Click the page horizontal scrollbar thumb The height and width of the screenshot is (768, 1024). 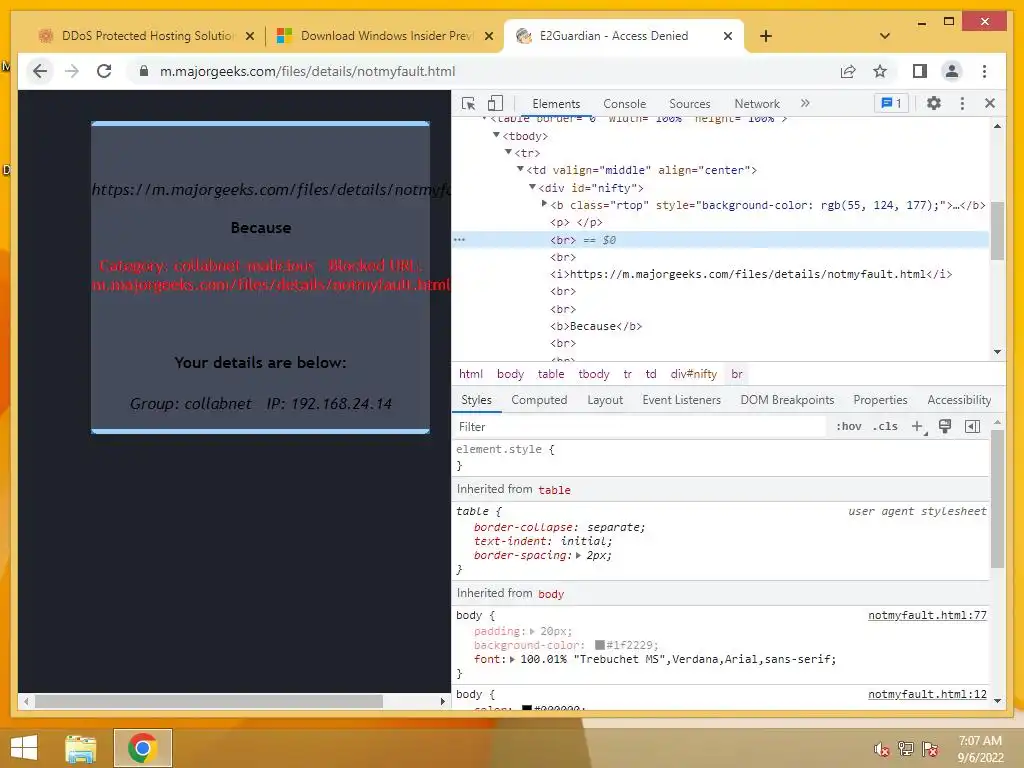coord(209,701)
